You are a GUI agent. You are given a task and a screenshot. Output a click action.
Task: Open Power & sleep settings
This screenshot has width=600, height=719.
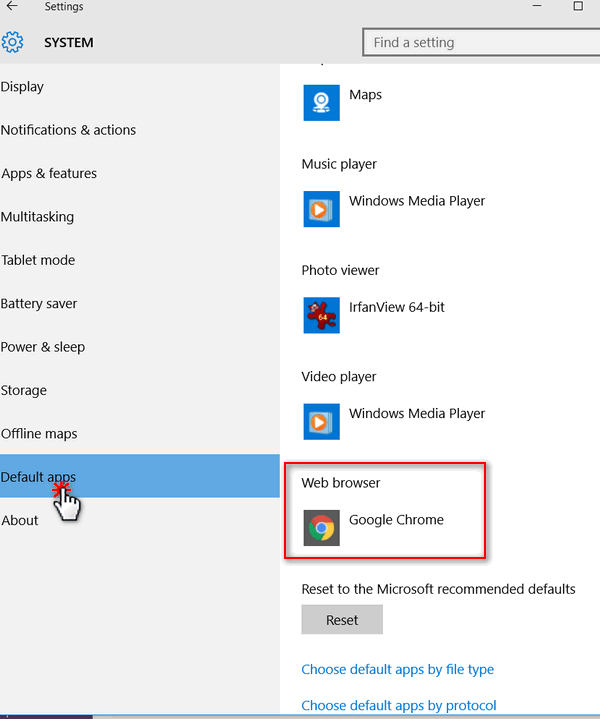click(x=43, y=347)
